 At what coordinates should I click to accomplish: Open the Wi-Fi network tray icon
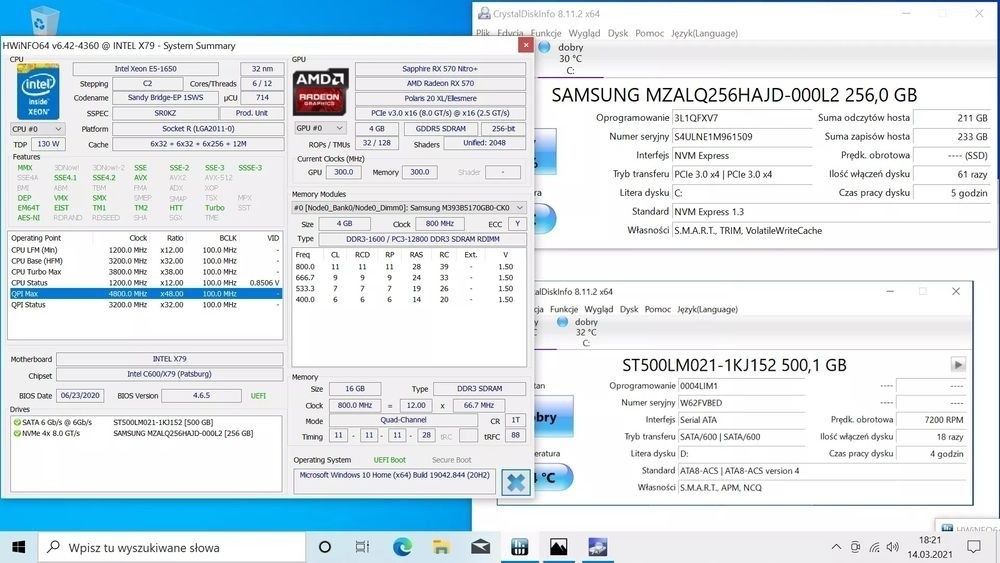click(874, 547)
